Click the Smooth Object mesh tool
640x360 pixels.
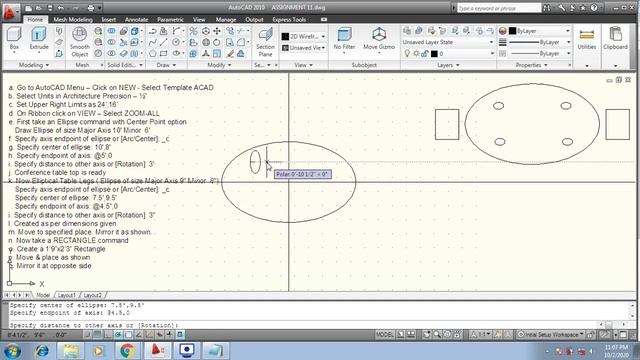click(80, 42)
